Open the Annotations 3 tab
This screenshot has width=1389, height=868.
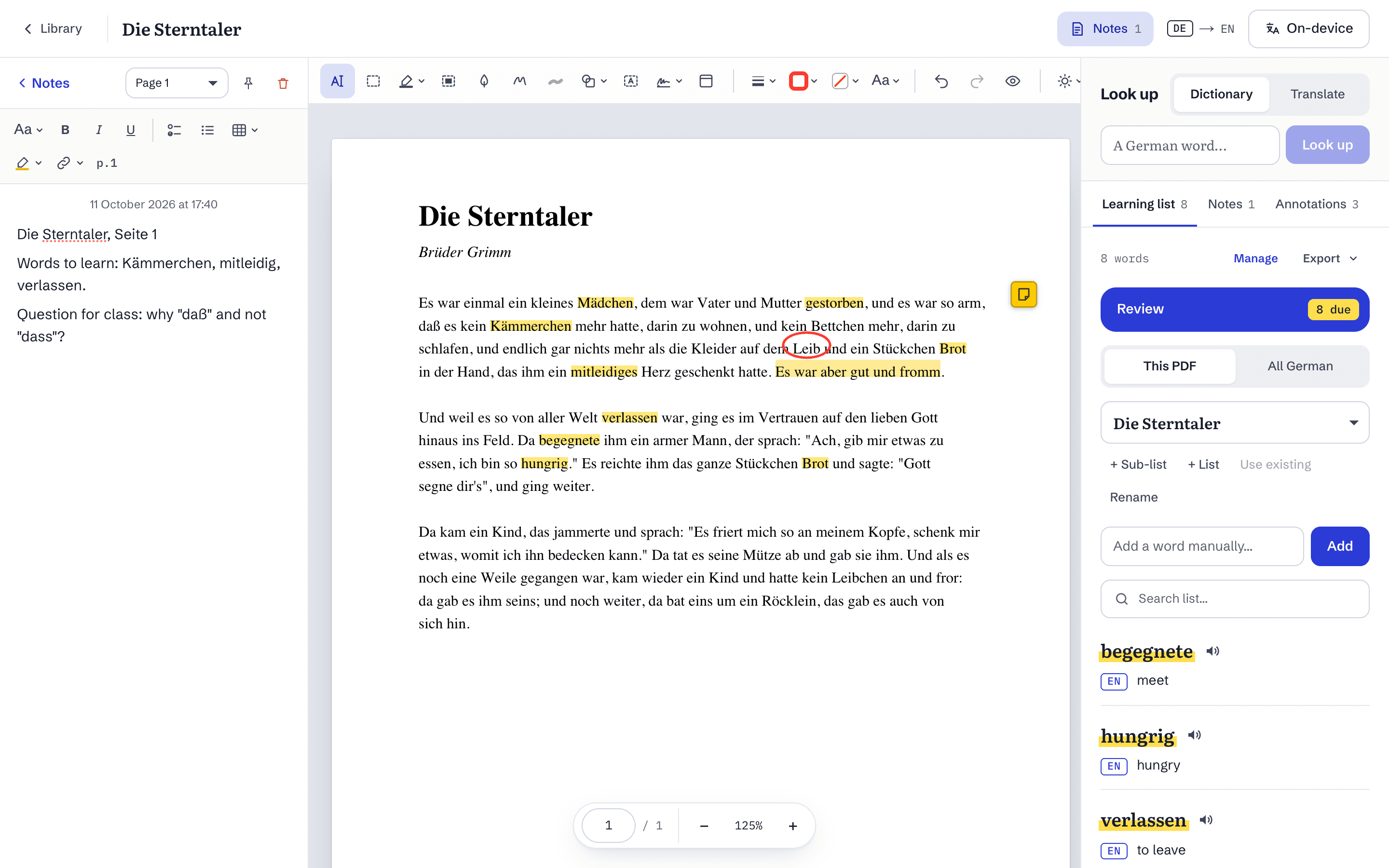[x=1316, y=204]
